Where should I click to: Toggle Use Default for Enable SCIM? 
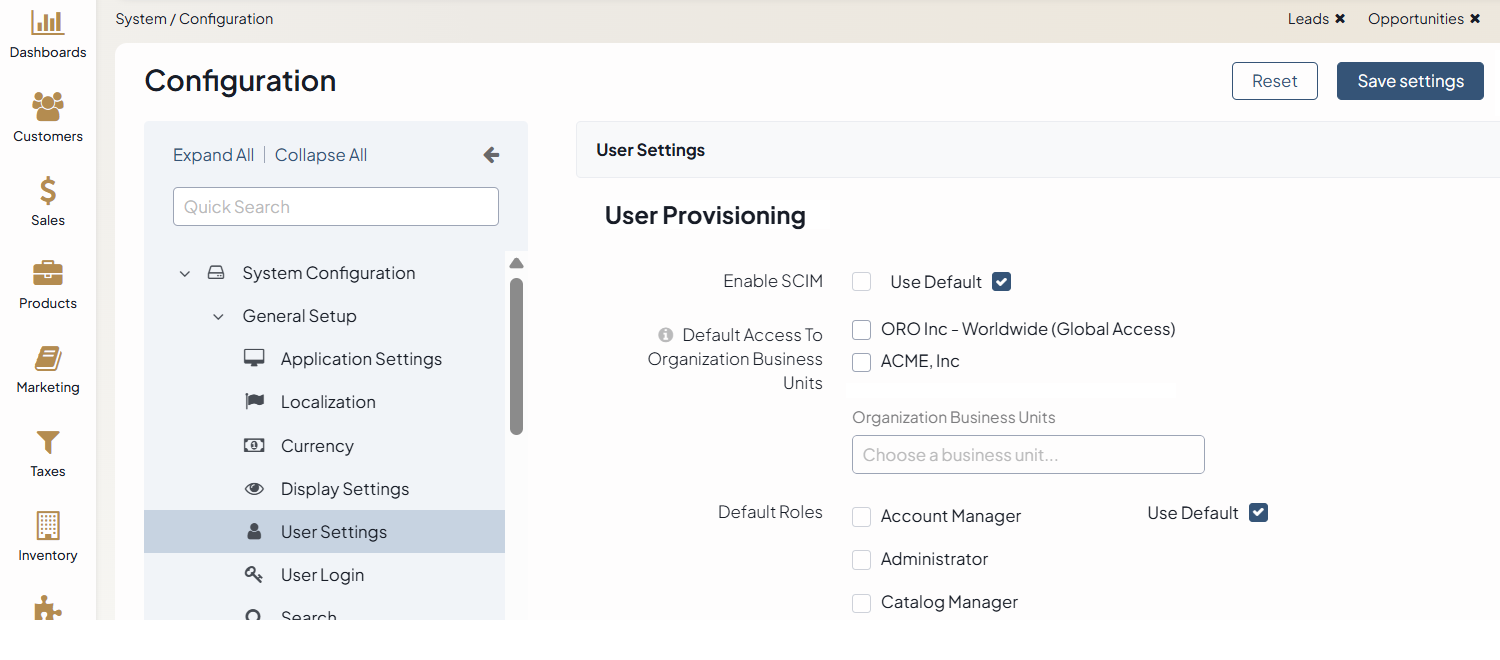[1001, 282]
